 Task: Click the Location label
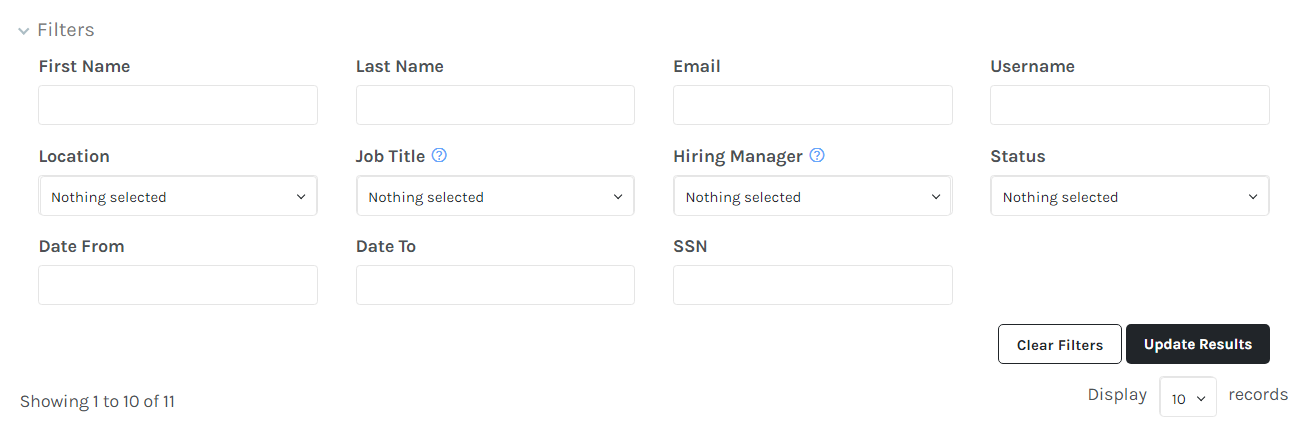pos(74,156)
